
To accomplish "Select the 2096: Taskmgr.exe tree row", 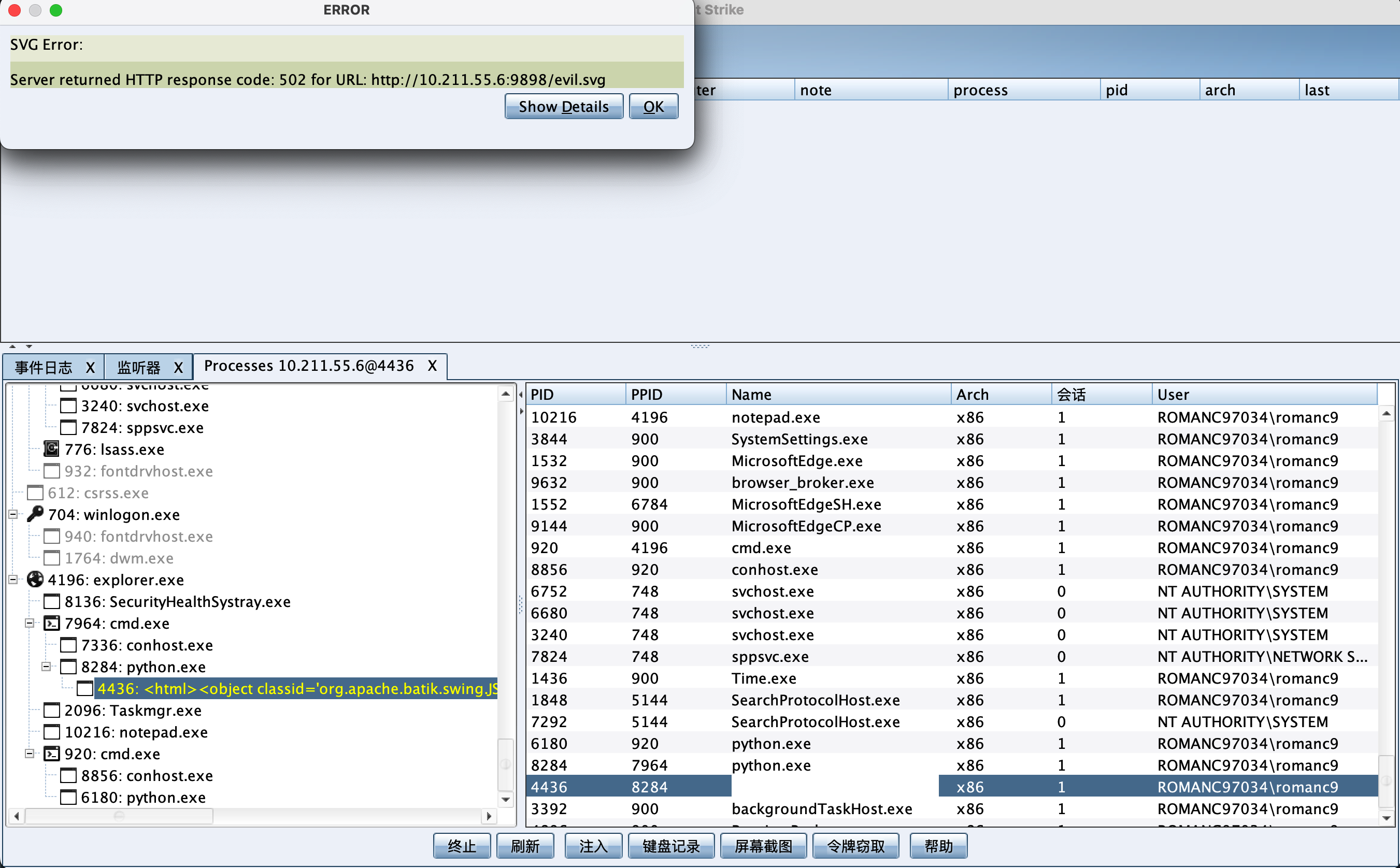I will (133, 710).
